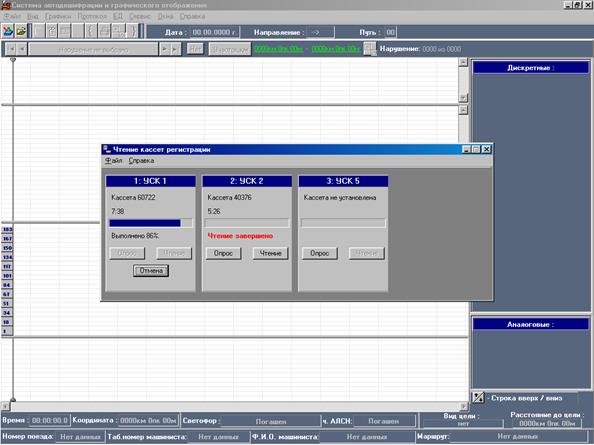This screenshot has width=594, height=445.
Task: Go to previous record arrow button
Action: [x=22, y=49]
